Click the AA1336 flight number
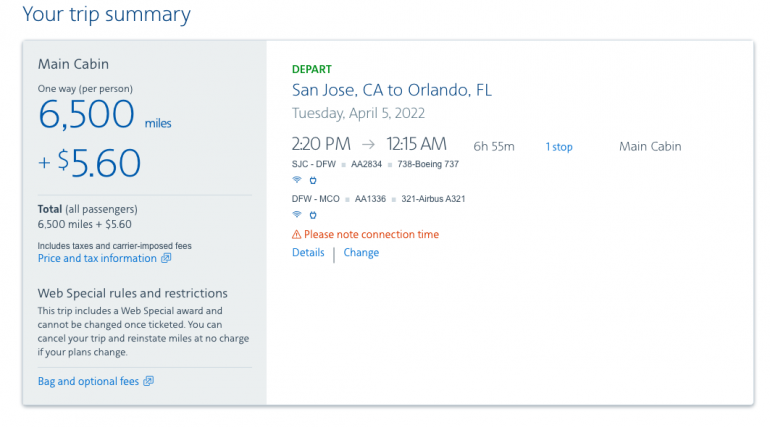 click(x=370, y=199)
